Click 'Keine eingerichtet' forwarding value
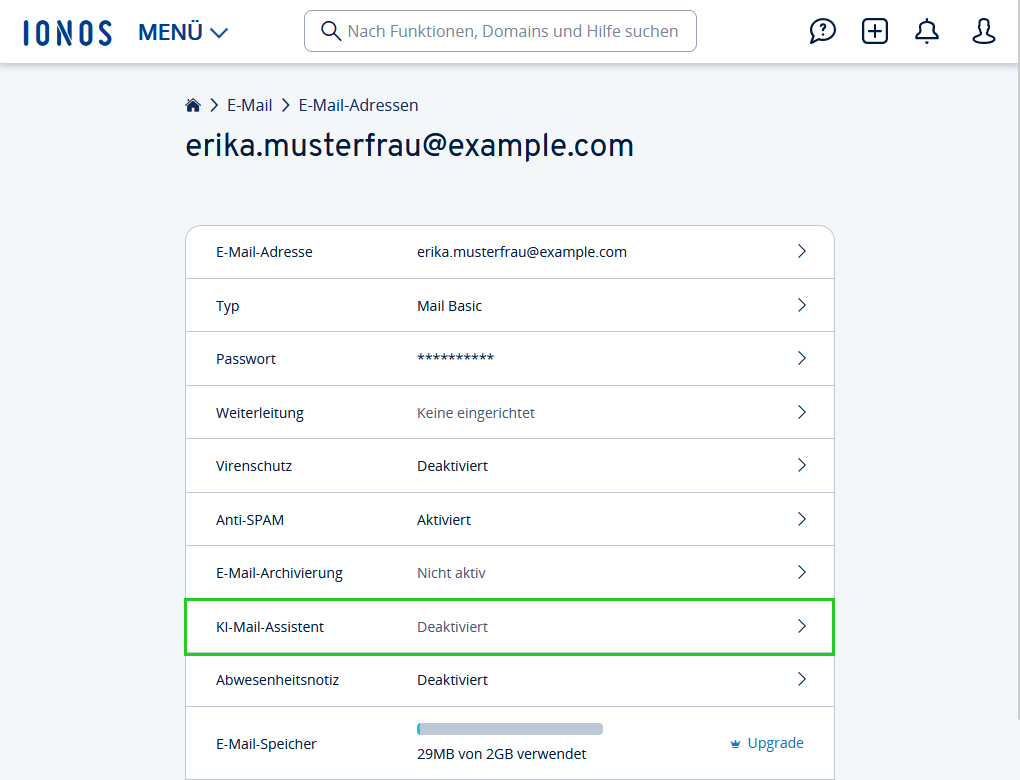 tap(476, 413)
